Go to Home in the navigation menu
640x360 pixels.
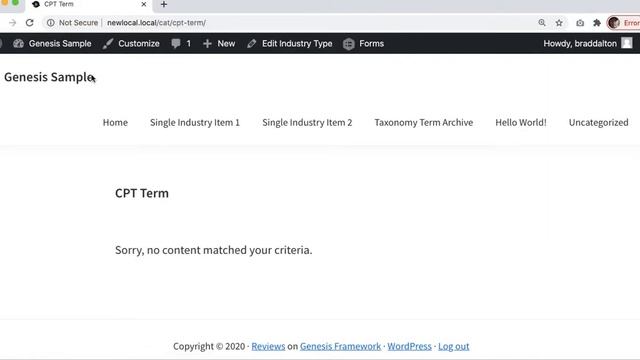(x=115, y=122)
